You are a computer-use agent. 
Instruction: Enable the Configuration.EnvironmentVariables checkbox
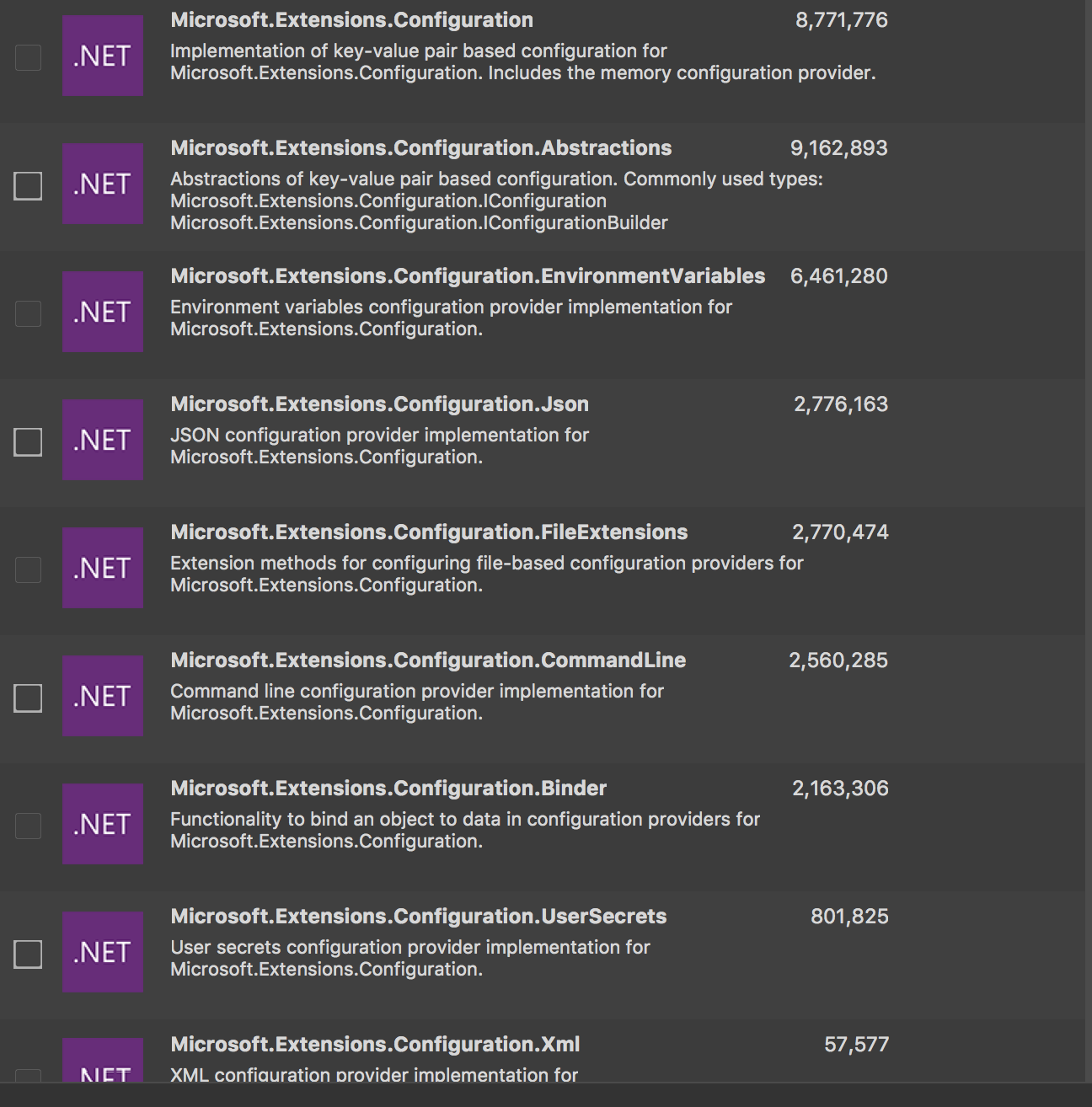pos(28,313)
